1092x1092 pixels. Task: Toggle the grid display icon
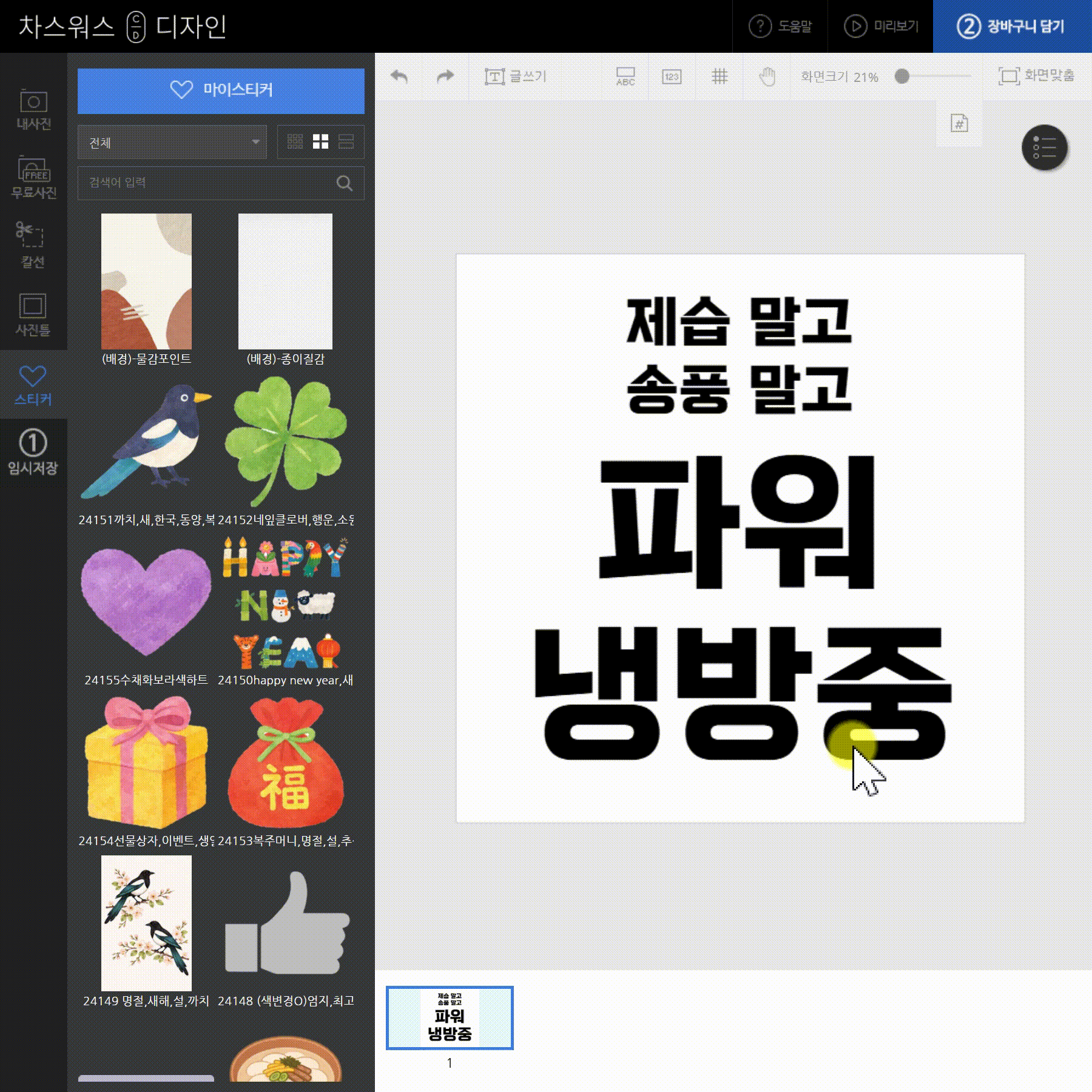pyautogui.click(x=720, y=76)
